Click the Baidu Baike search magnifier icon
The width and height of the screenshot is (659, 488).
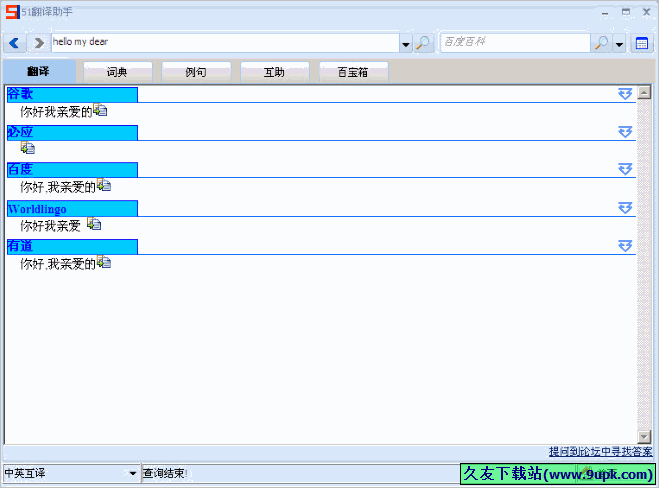(x=601, y=43)
